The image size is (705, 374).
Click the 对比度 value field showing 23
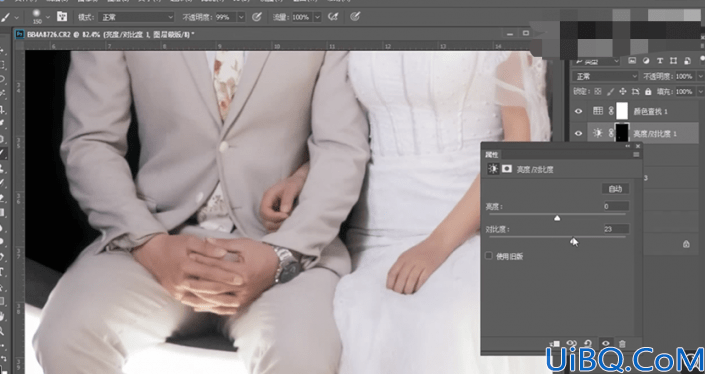tap(616, 229)
